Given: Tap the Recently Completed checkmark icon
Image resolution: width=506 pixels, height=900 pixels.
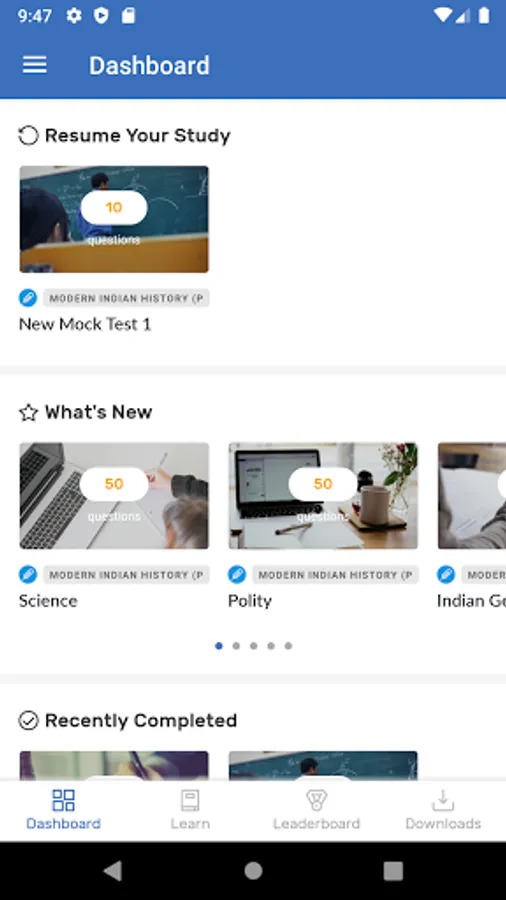Looking at the screenshot, I should click(x=28, y=720).
